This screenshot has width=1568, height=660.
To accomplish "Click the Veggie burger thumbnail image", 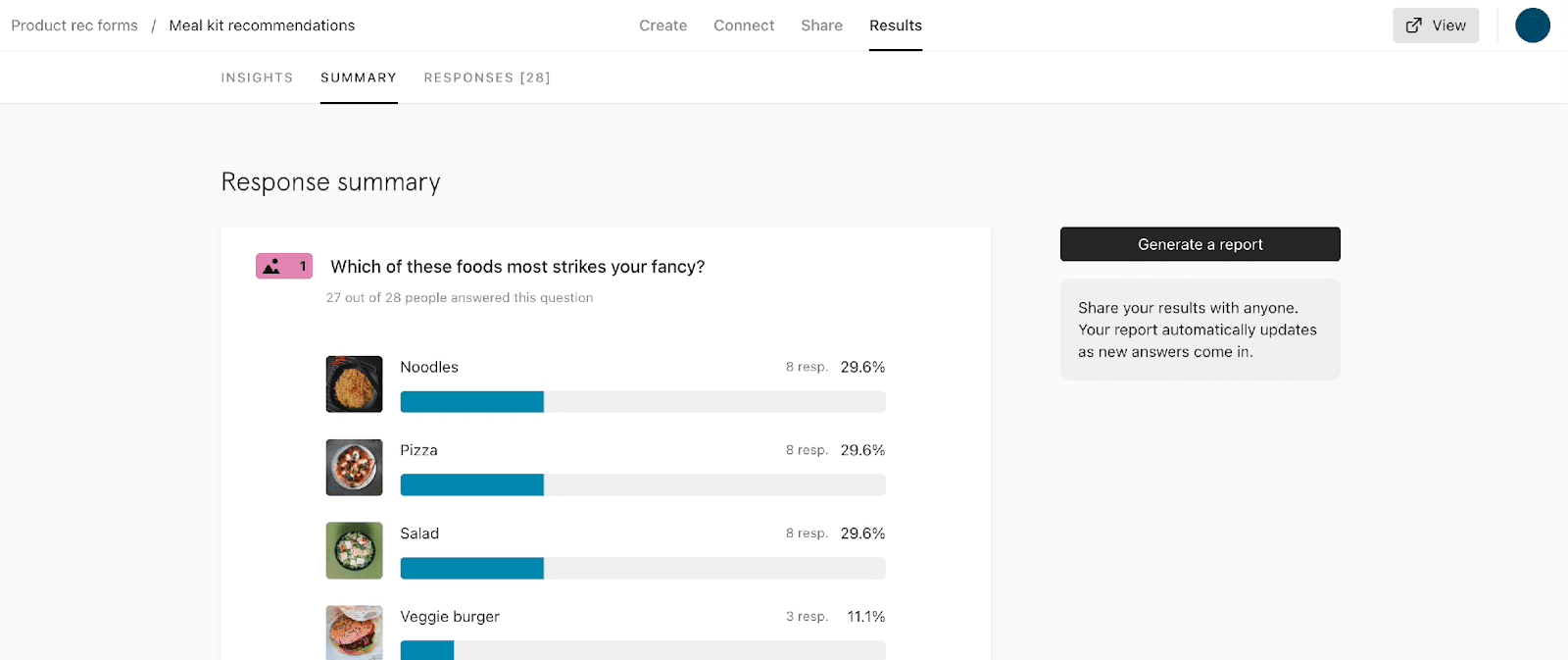I will click(353, 633).
